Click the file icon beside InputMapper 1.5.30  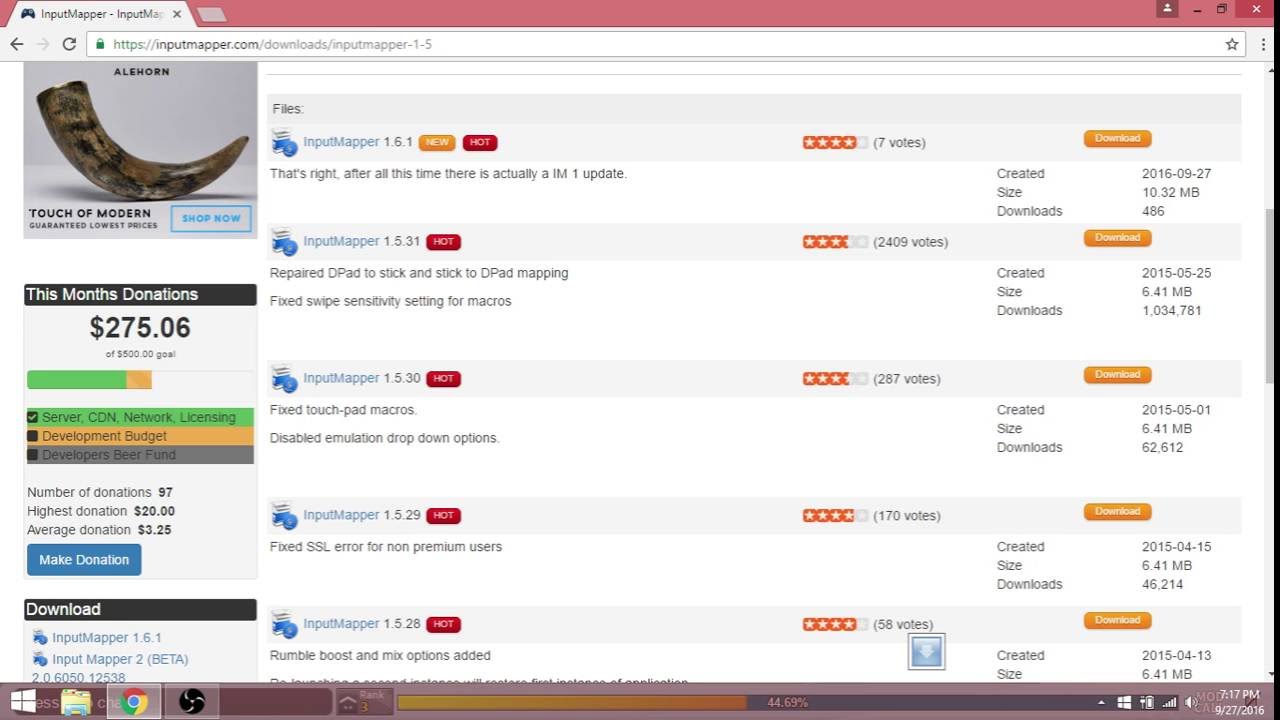pyautogui.click(x=285, y=378)
